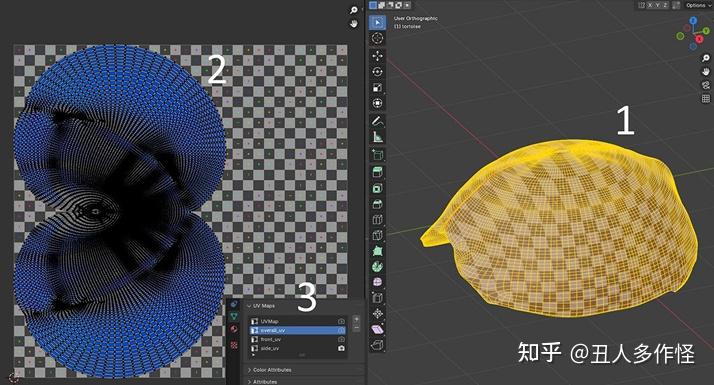
Task: Open the Texture properties tab
Action: [x=234, y=345]
